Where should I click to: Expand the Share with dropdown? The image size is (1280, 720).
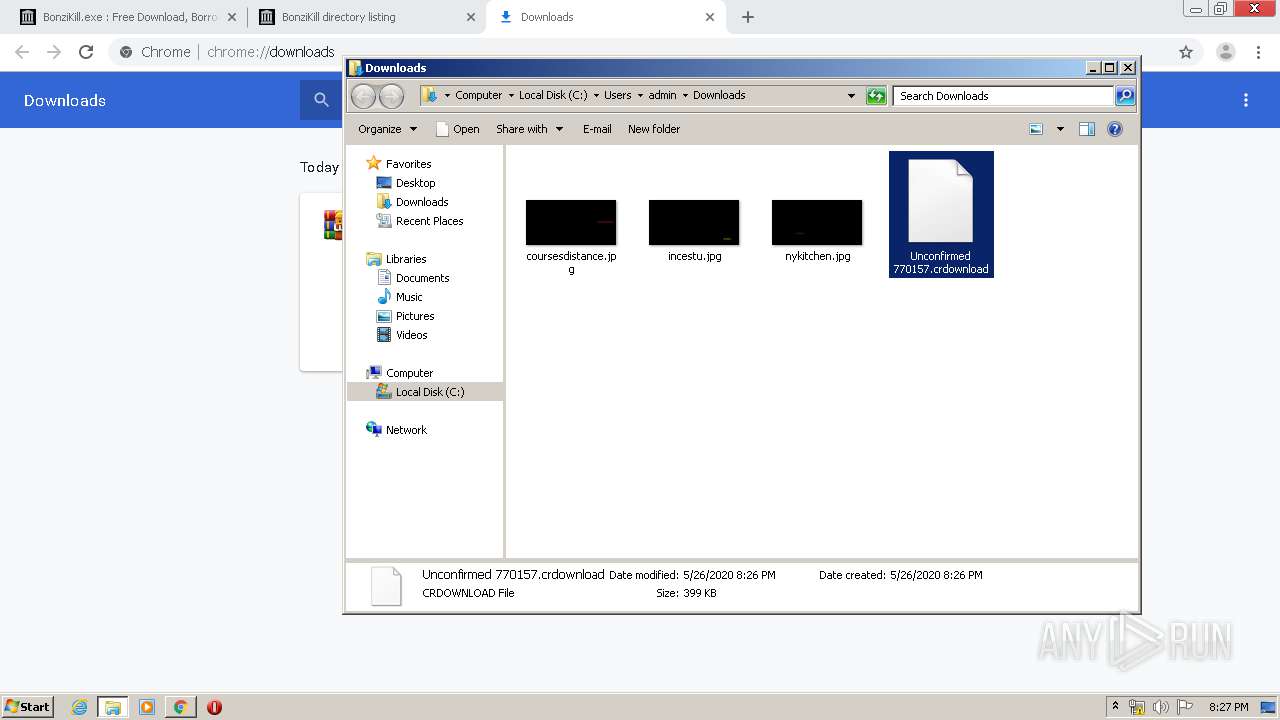point(530,129)
